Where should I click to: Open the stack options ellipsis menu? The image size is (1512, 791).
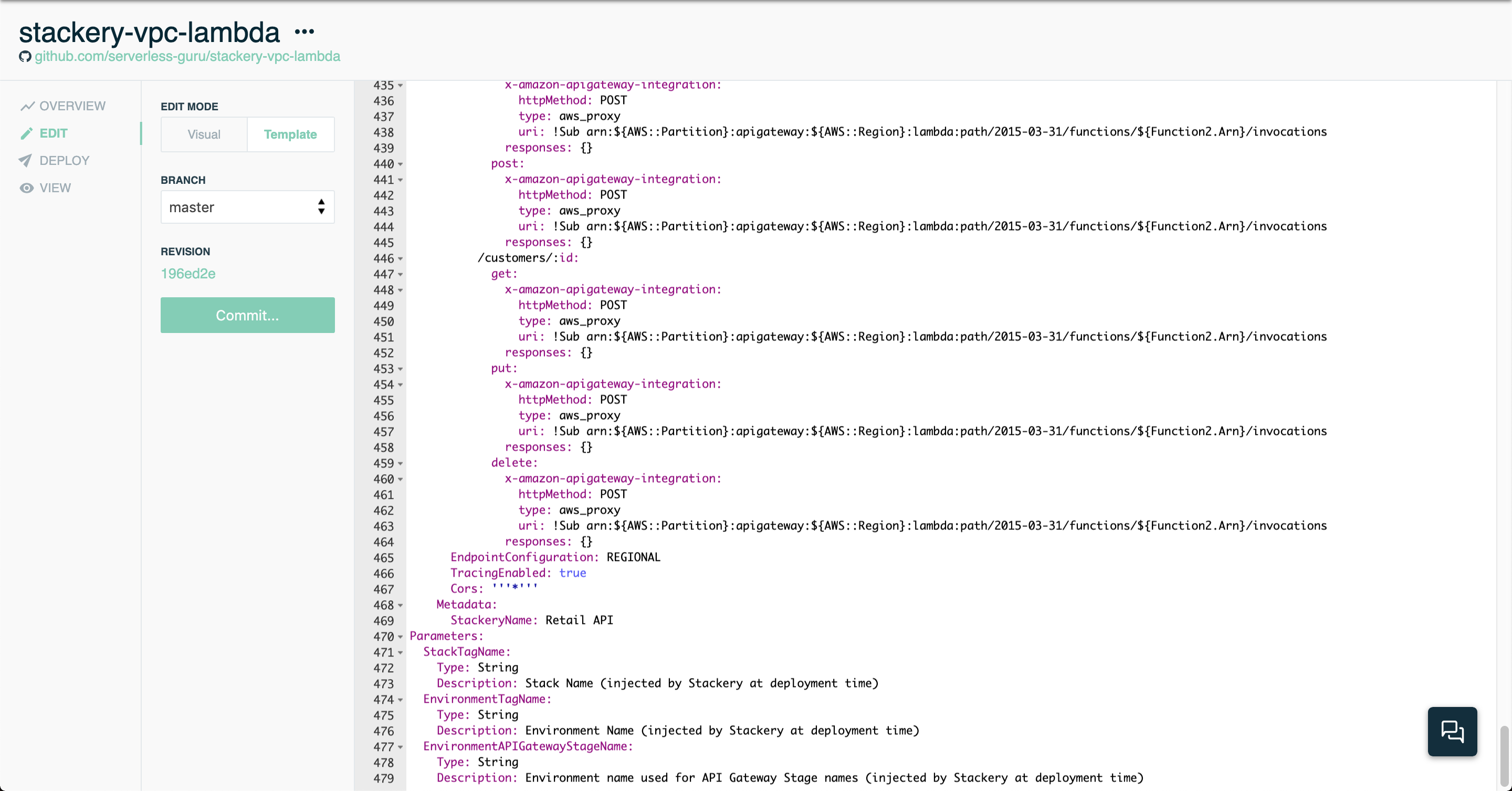tap(304, 32)
